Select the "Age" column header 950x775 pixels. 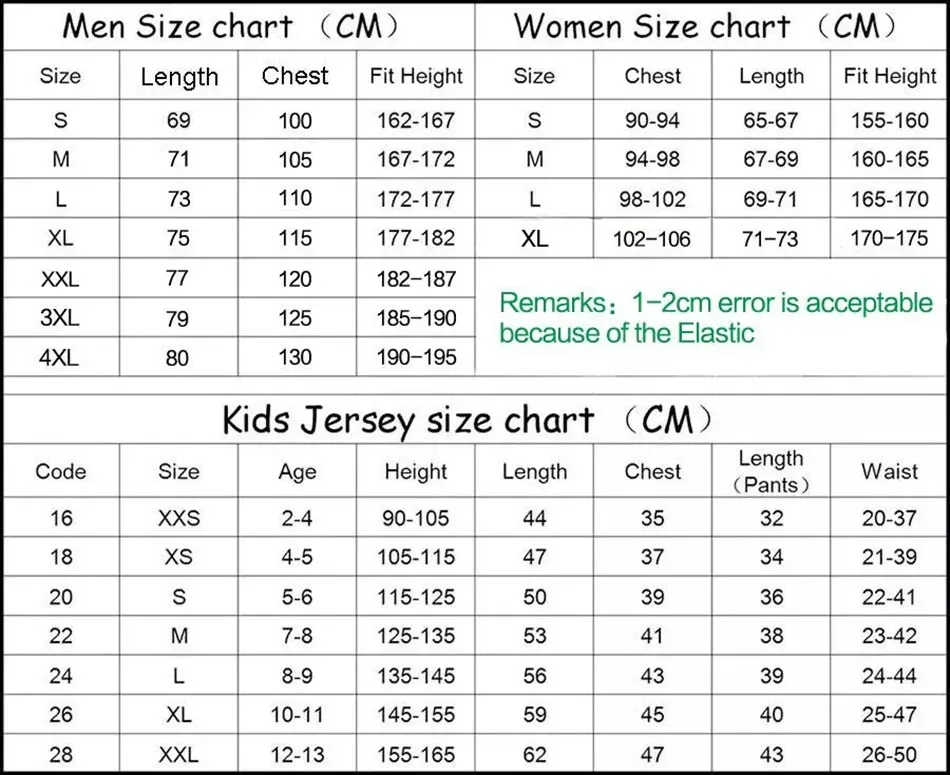pyautogui.click(x=297, y=471)
